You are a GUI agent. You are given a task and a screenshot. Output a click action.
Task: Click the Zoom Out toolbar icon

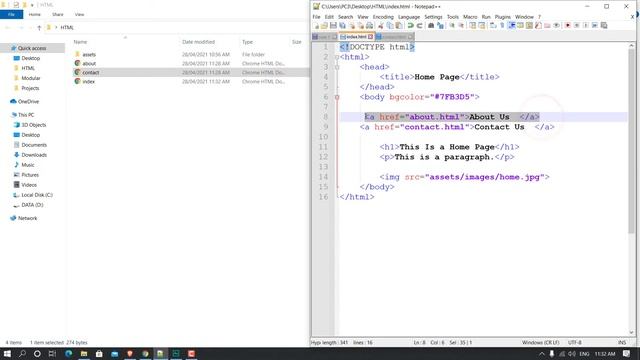(x=461, y=25)
